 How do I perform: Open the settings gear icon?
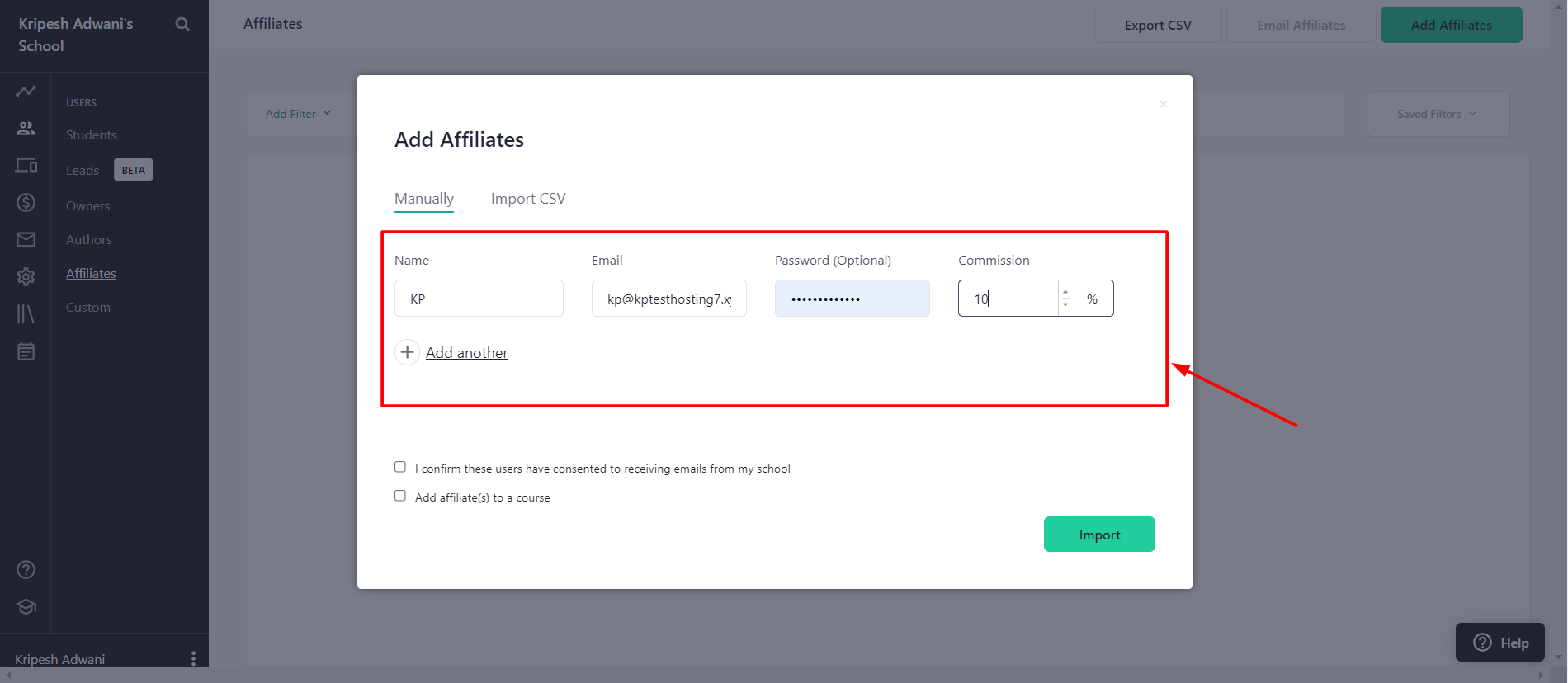(x=26, y=277)
